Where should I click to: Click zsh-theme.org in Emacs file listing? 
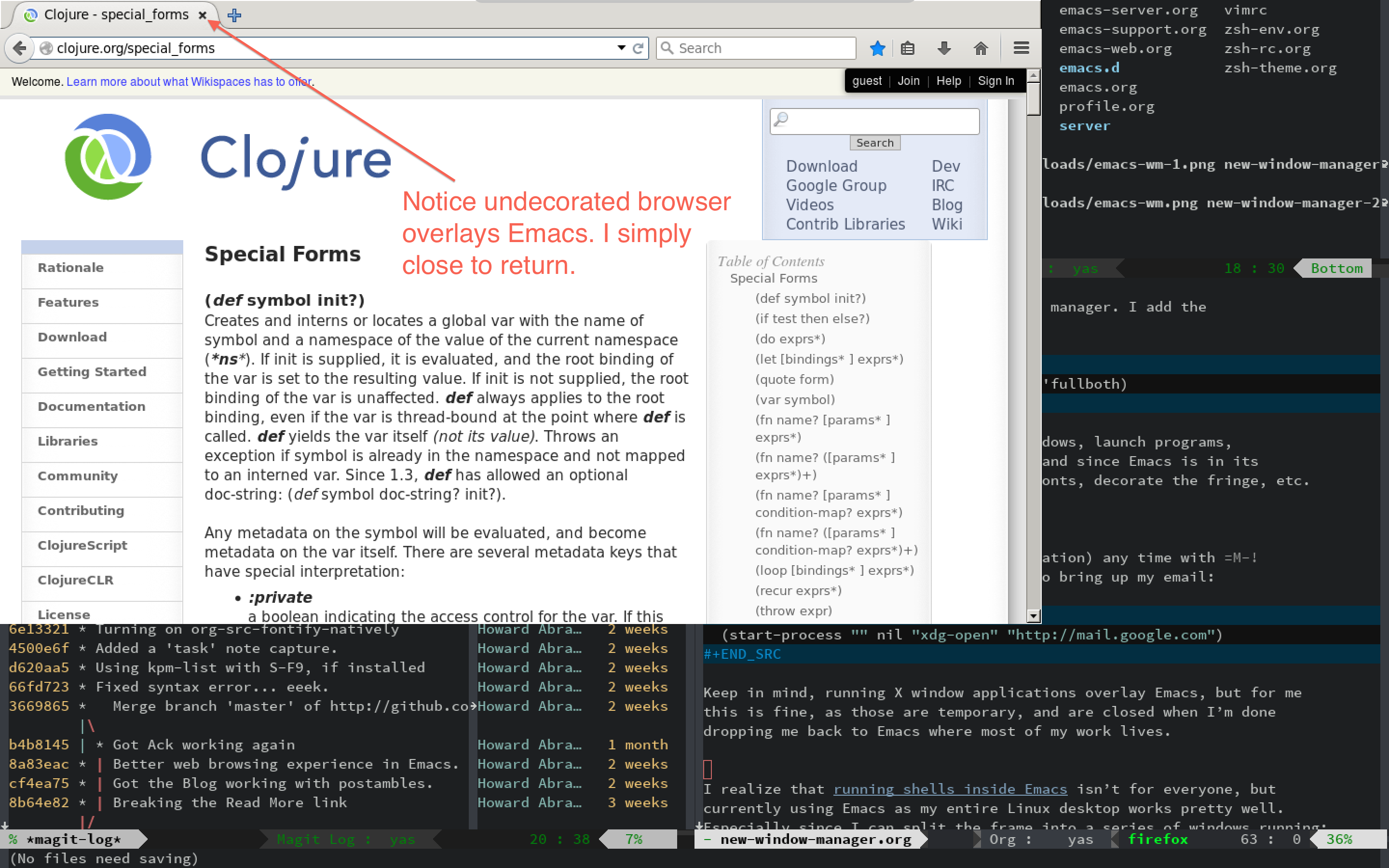1280,68
